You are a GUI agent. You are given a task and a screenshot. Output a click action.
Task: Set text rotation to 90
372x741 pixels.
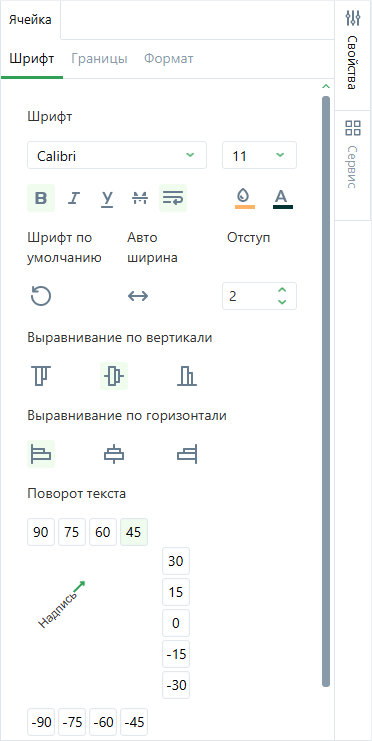coord(41,532)
